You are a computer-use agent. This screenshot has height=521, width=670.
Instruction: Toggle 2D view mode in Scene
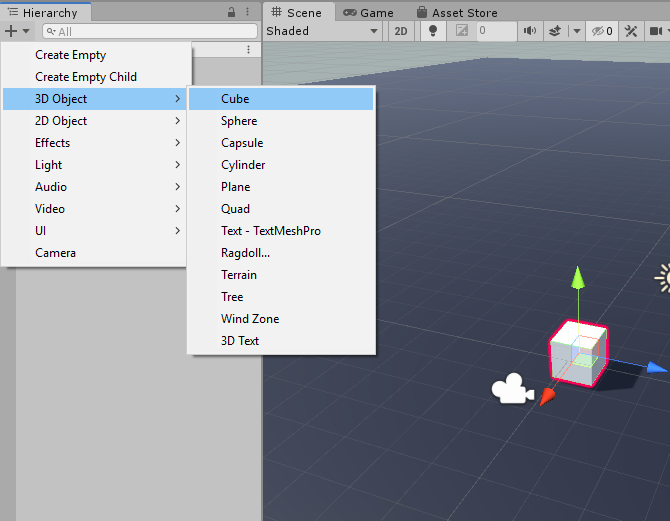point(401,31)
